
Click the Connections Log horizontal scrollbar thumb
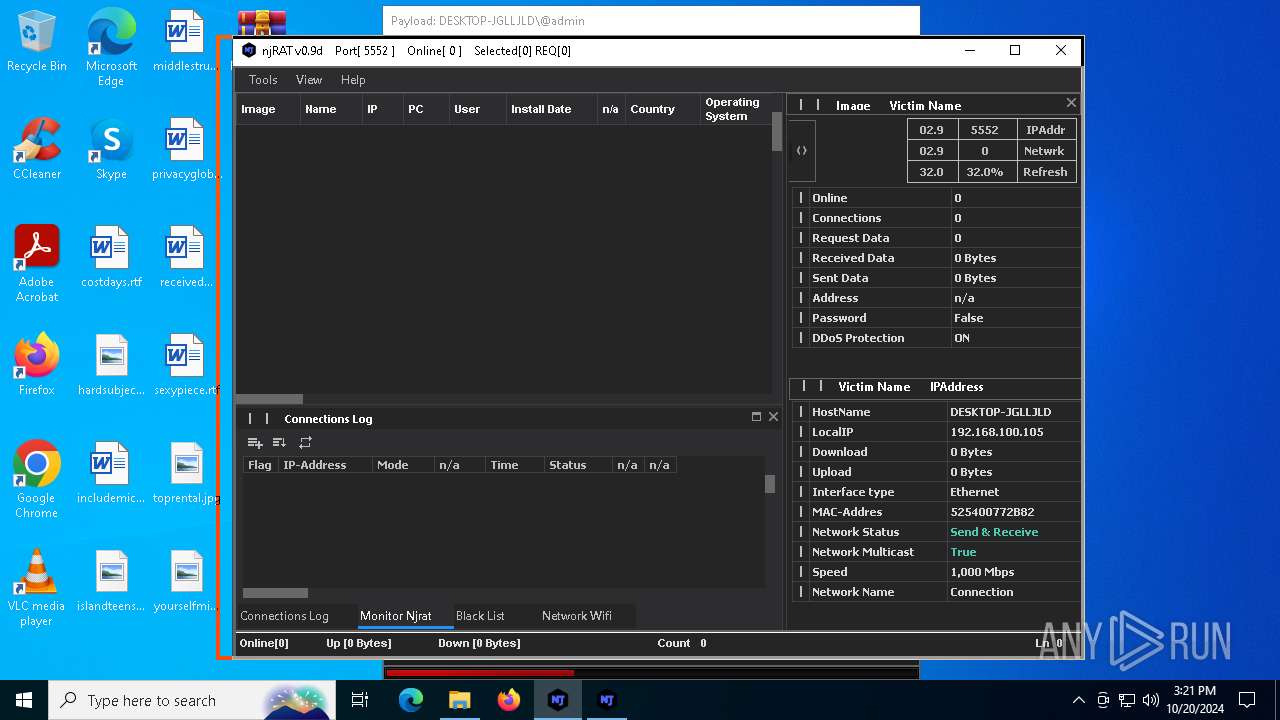pyautogui.click(x=276, y=593)
